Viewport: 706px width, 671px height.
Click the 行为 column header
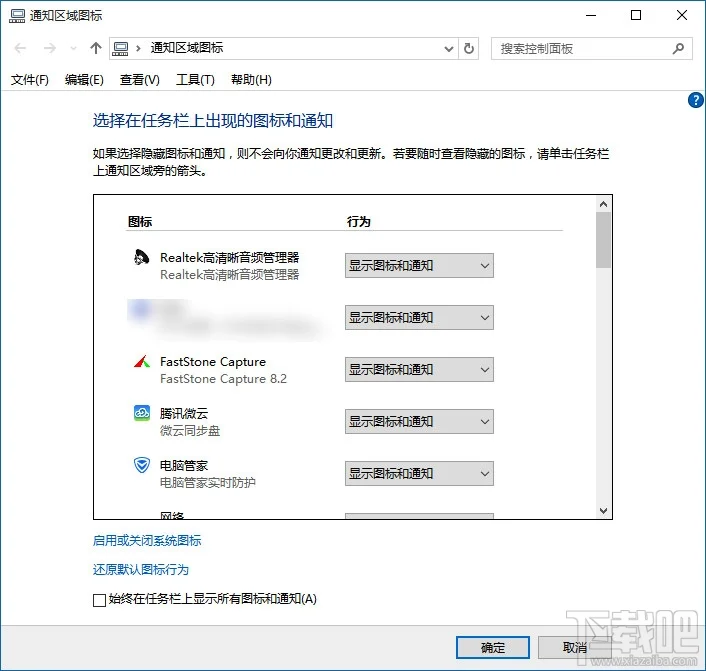pyautogui.click(x=358, y=222)
